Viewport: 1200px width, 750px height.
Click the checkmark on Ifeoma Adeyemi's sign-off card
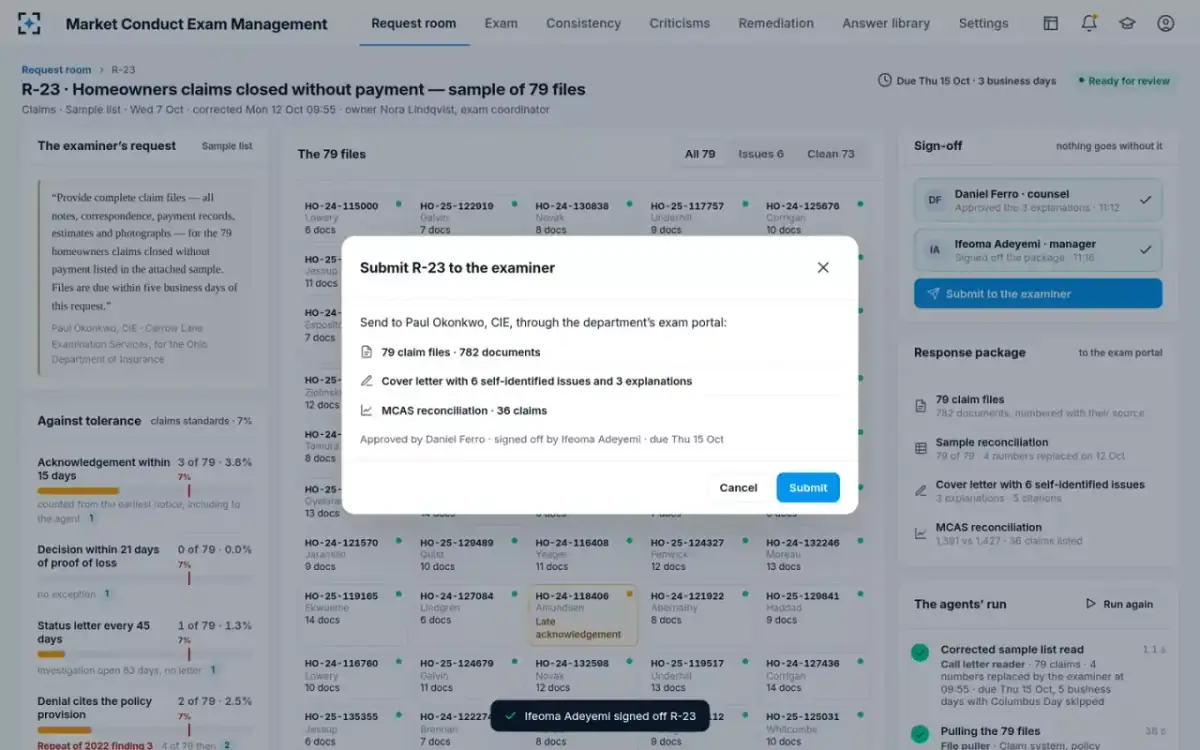[1146, 250]
